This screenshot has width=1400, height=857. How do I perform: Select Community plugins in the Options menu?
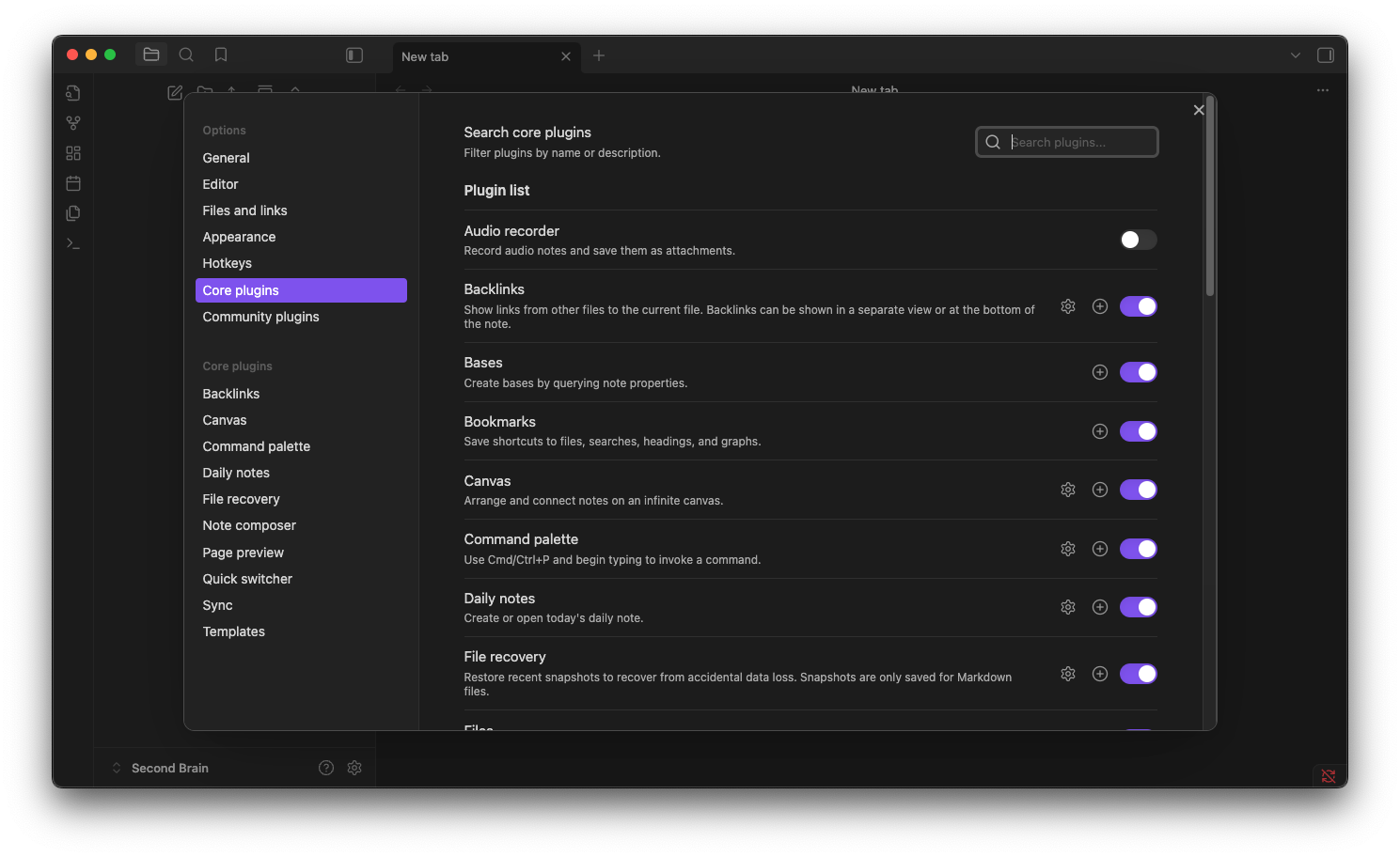(x=260, y=317)
